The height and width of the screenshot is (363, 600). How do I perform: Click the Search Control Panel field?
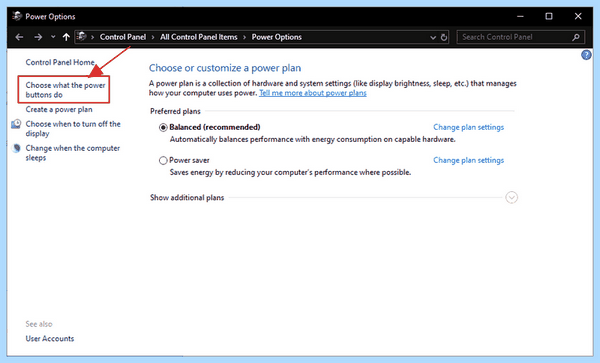[x=520, y=37]
